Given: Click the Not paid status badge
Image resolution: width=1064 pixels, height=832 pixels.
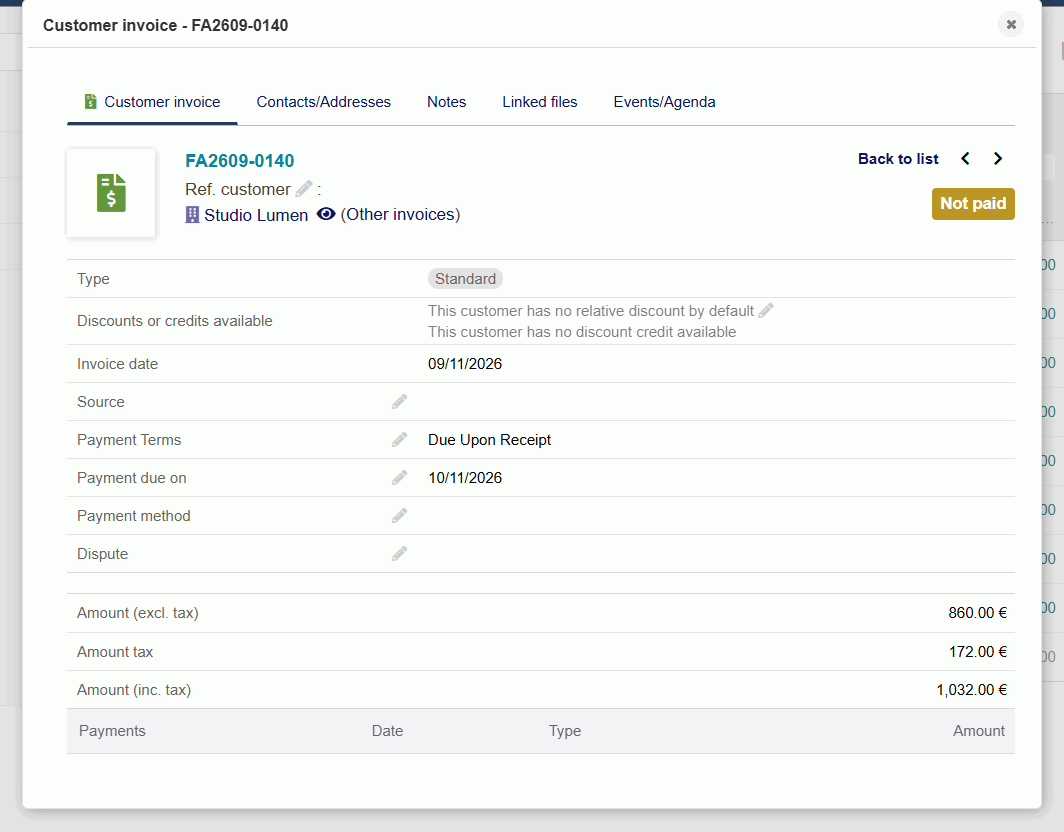Looking at the screenshot, I should tap(973, 204).
